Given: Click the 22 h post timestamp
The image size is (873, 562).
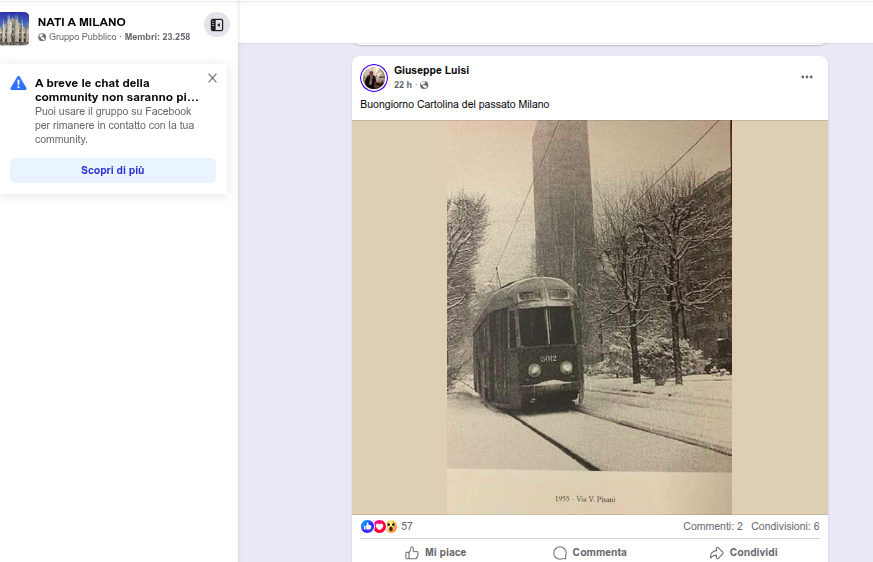Looking at the screenshot, I should click(x=403, y=85).
